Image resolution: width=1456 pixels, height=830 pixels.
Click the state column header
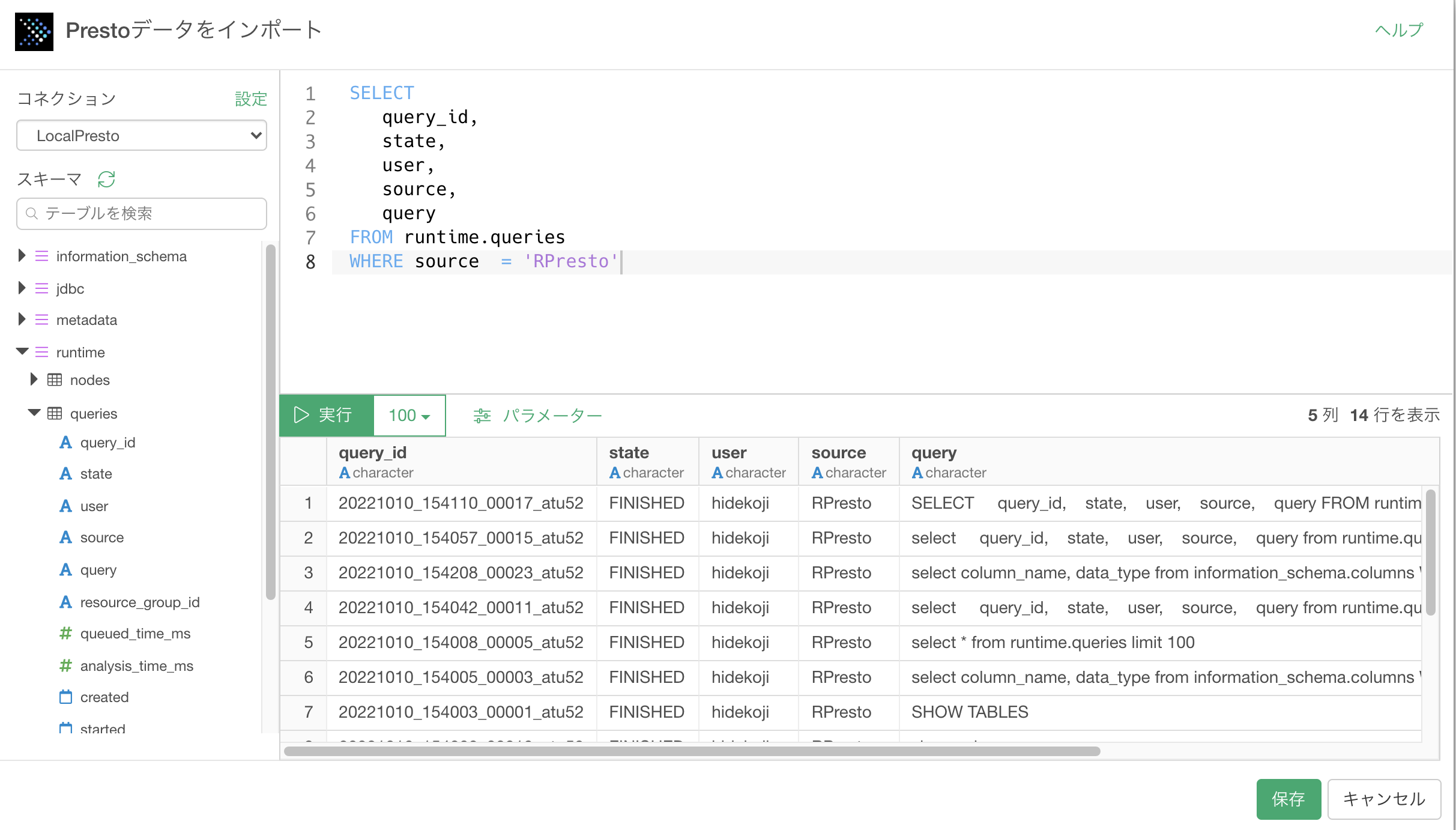(648, 462)
